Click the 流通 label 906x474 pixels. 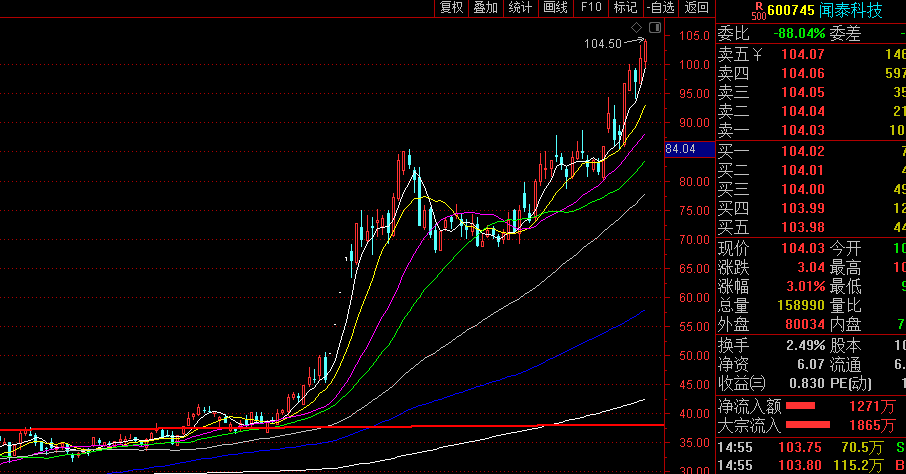(x=845, y=365)
